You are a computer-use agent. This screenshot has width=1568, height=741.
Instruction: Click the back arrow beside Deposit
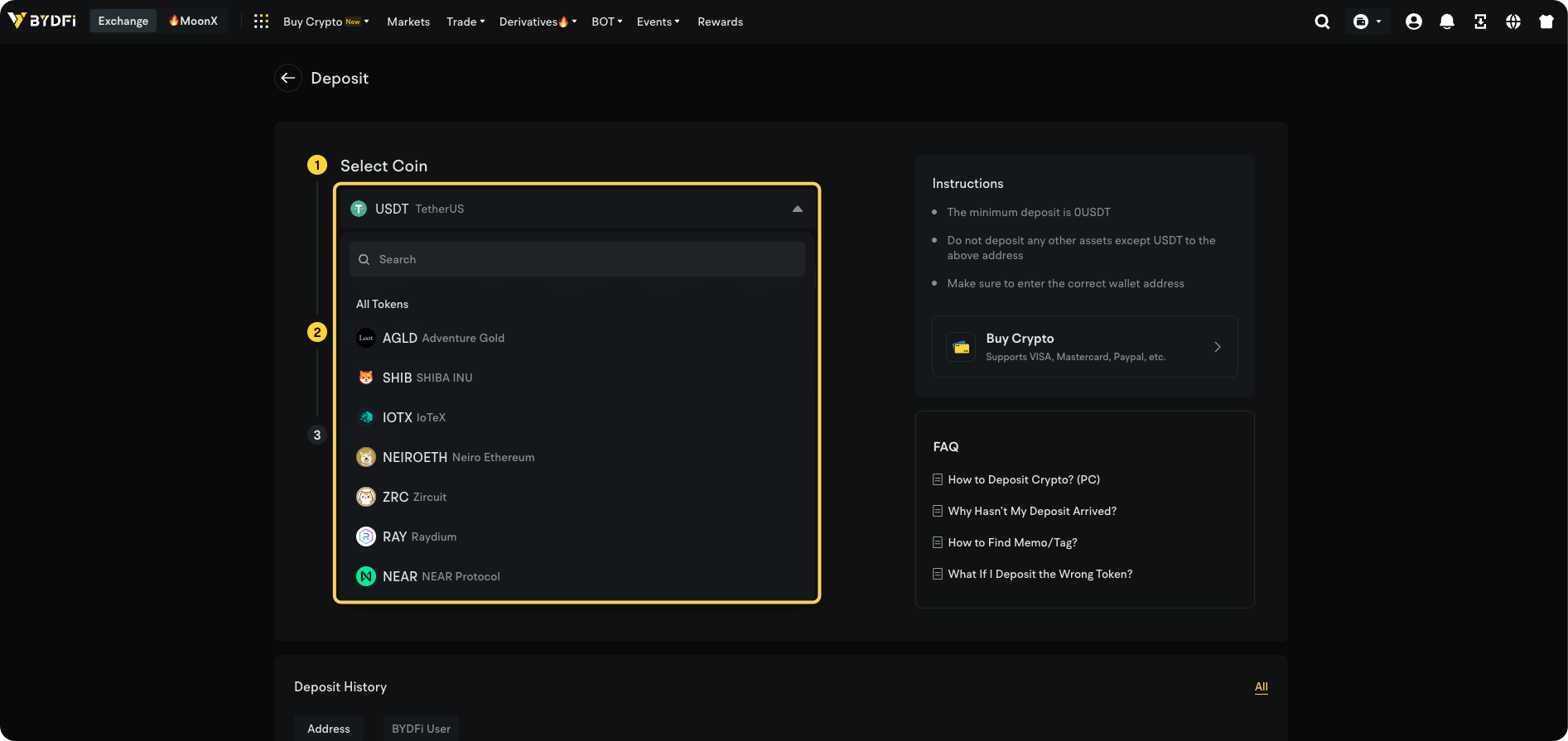(288, 78)
